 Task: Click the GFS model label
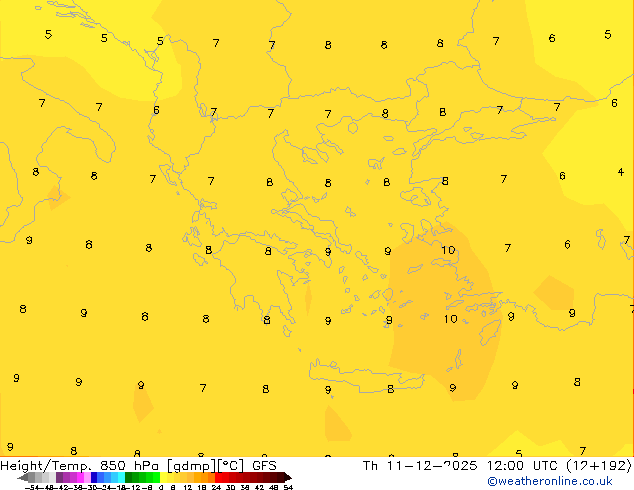pyautogui.click(x=264, y=466)
